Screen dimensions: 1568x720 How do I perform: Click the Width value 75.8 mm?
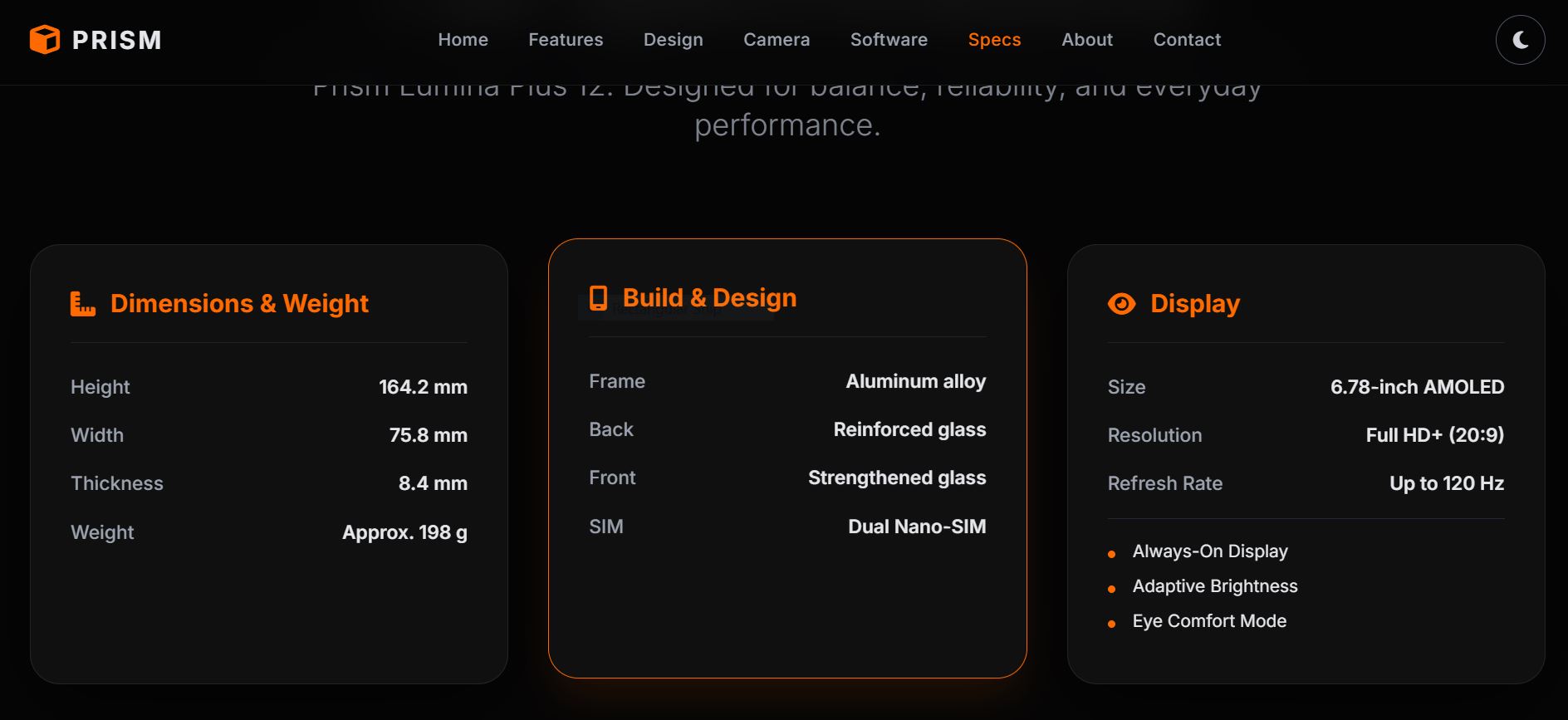[428, 435]
